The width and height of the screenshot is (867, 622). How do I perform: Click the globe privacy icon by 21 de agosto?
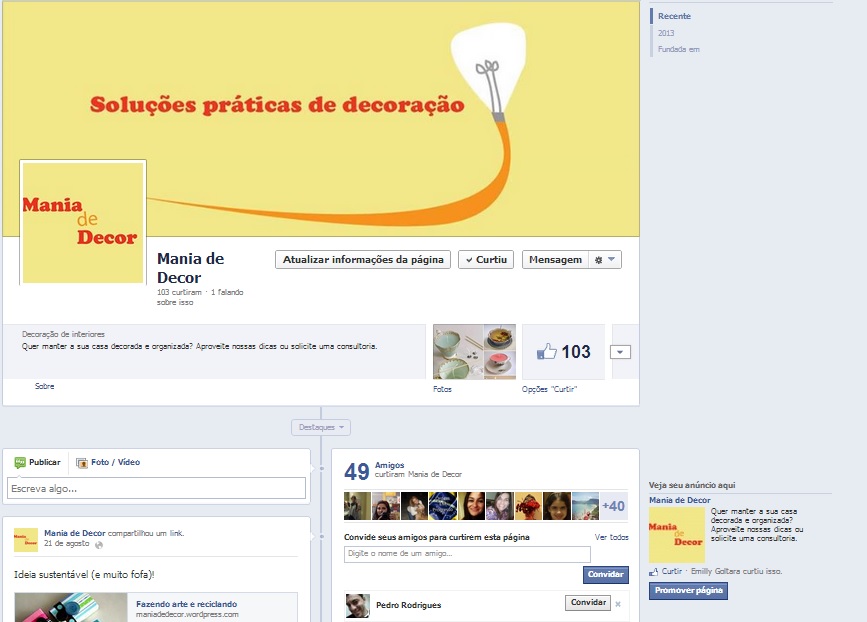pyautogui.click(x=99, y=545)
